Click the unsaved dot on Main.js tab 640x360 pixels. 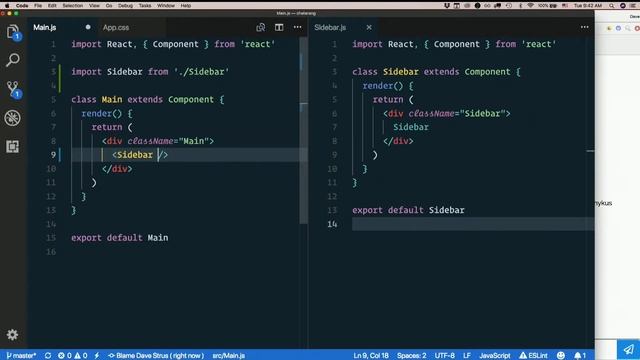click(88, 27)
